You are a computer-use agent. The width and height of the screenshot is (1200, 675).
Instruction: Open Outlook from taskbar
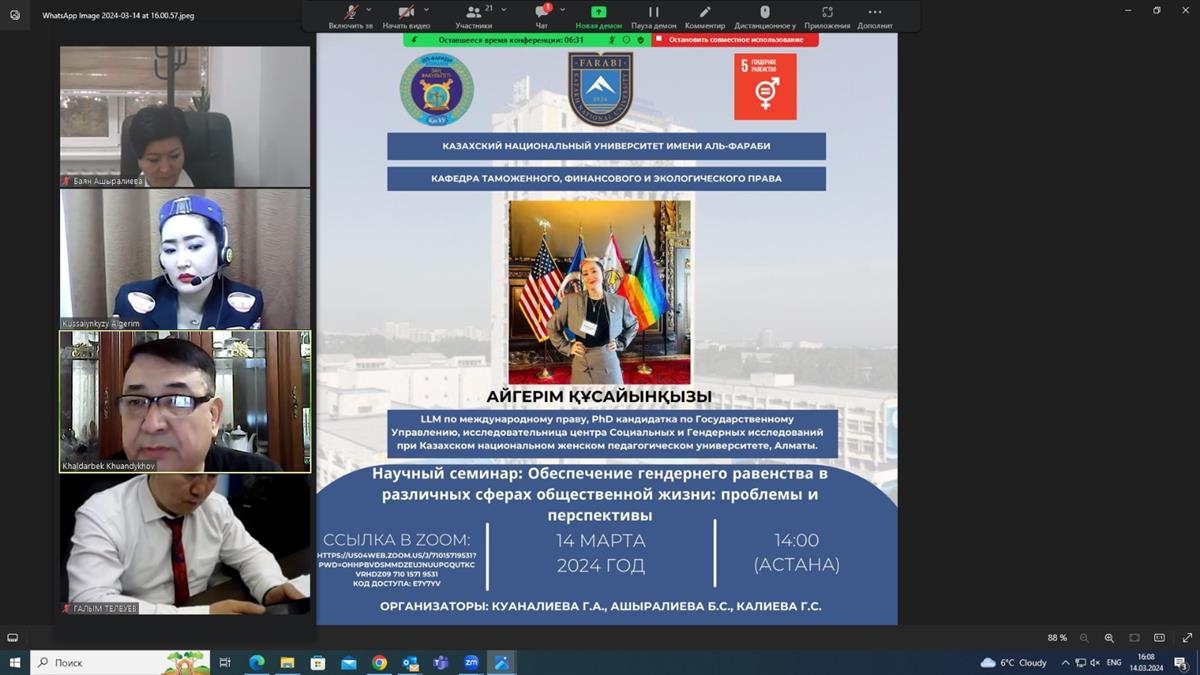pyautogui.click(x=410, y=662)
